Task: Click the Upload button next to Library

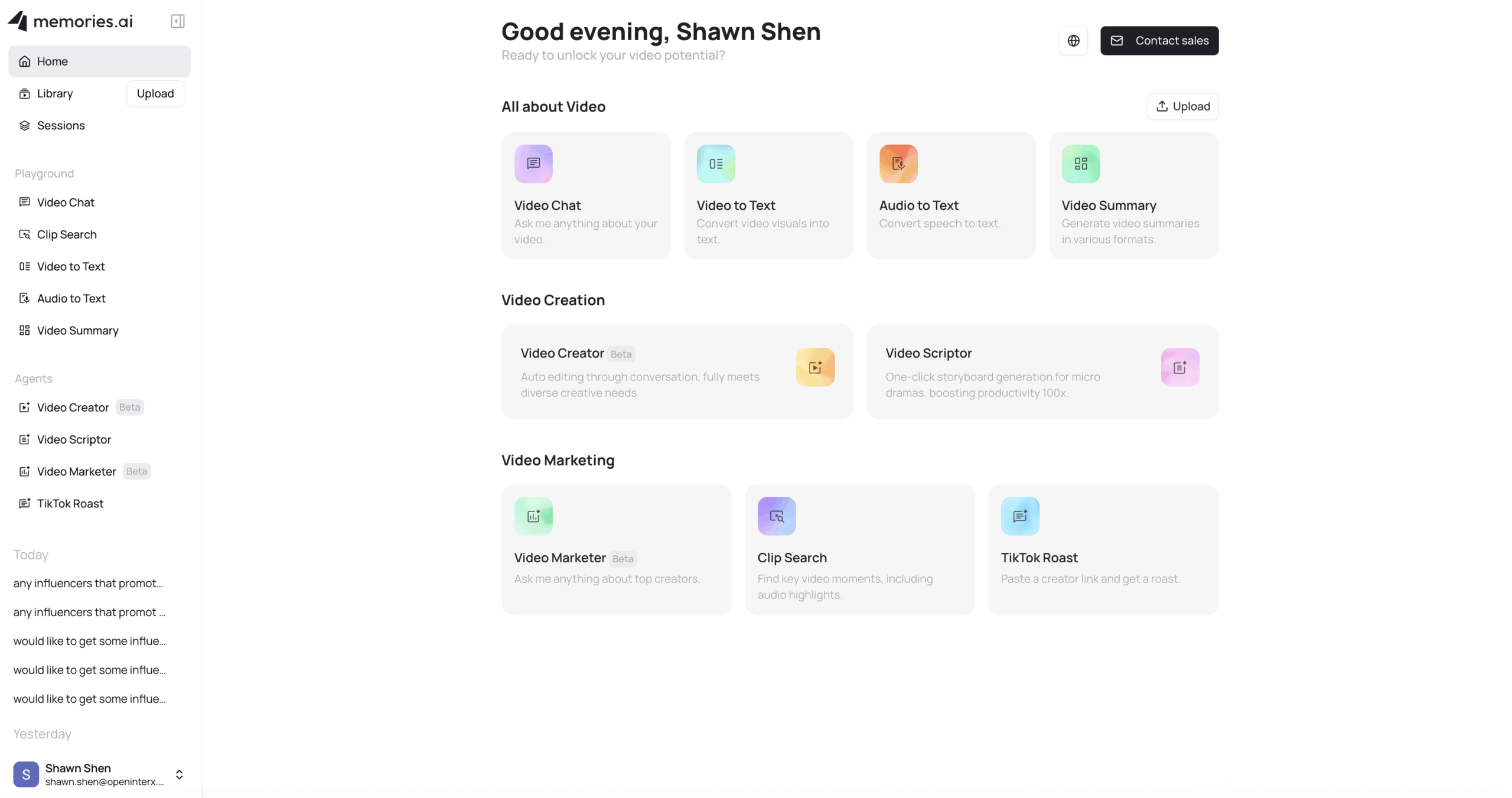Action: tap(155, 93)
